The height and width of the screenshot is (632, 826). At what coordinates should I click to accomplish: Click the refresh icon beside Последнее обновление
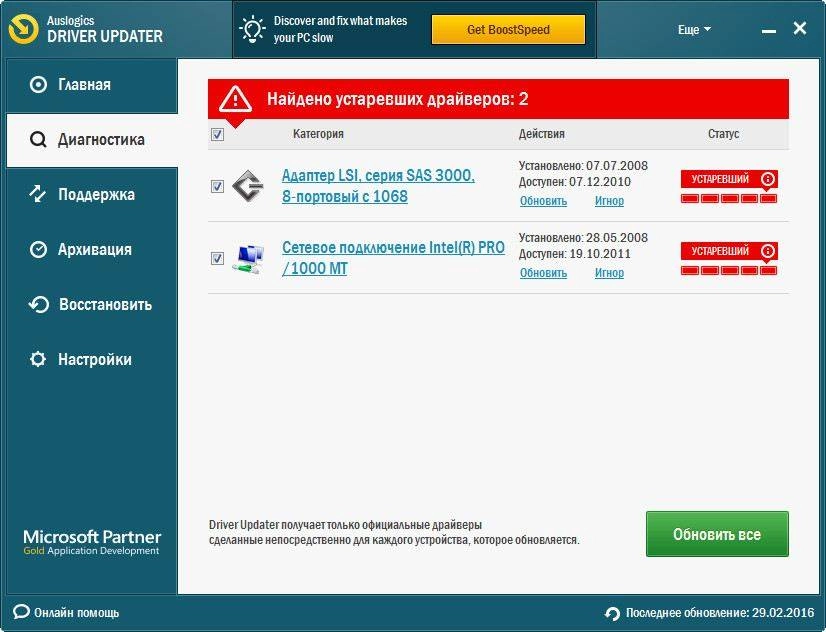[612, 614]
